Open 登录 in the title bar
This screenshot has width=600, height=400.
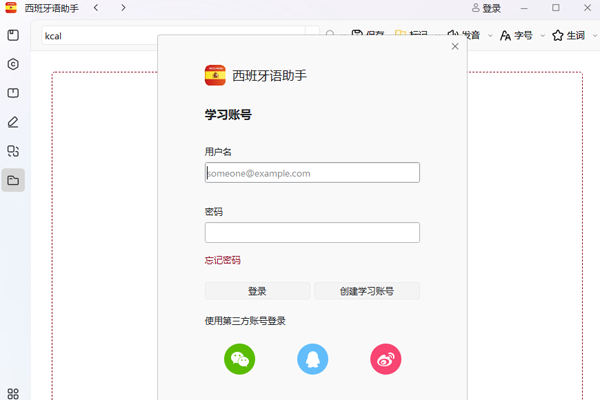[486, 8]
